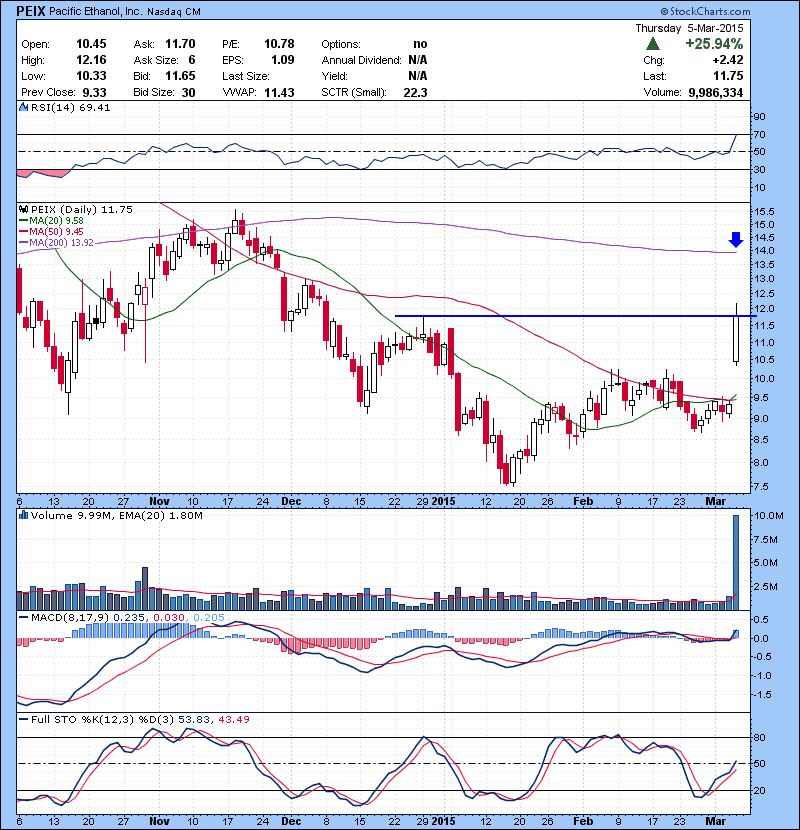Click the +25.94% percent change value

pyautogui.click(x=714, y=44)
